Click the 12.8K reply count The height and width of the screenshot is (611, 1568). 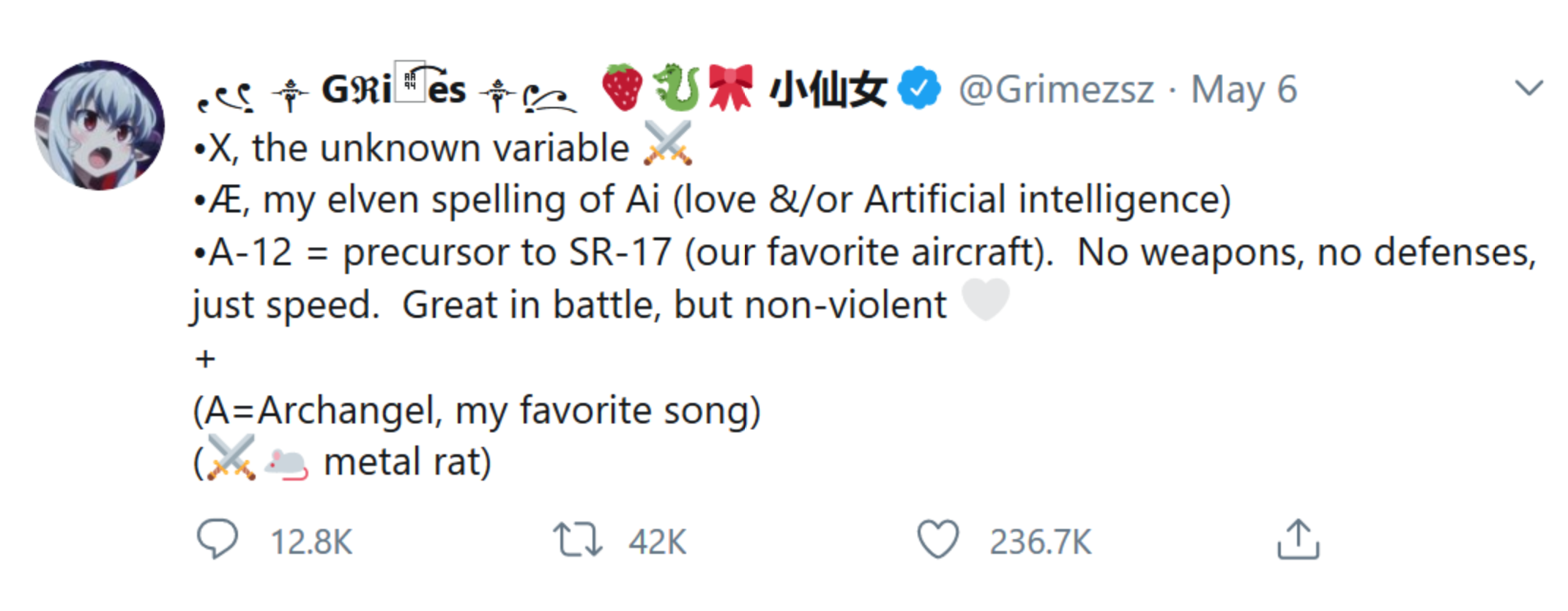point(311,543)
